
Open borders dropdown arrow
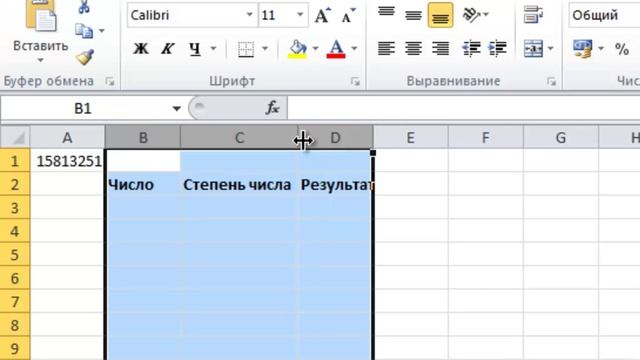pos(265,49)
